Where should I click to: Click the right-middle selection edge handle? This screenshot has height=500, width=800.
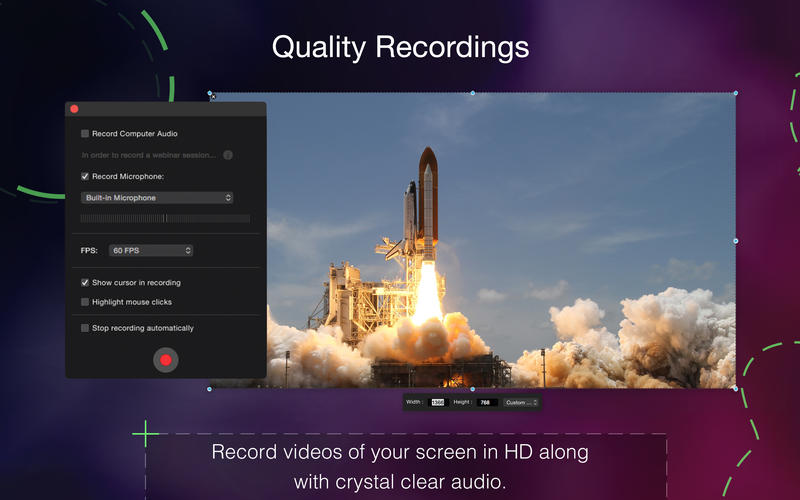coord(736,241)
